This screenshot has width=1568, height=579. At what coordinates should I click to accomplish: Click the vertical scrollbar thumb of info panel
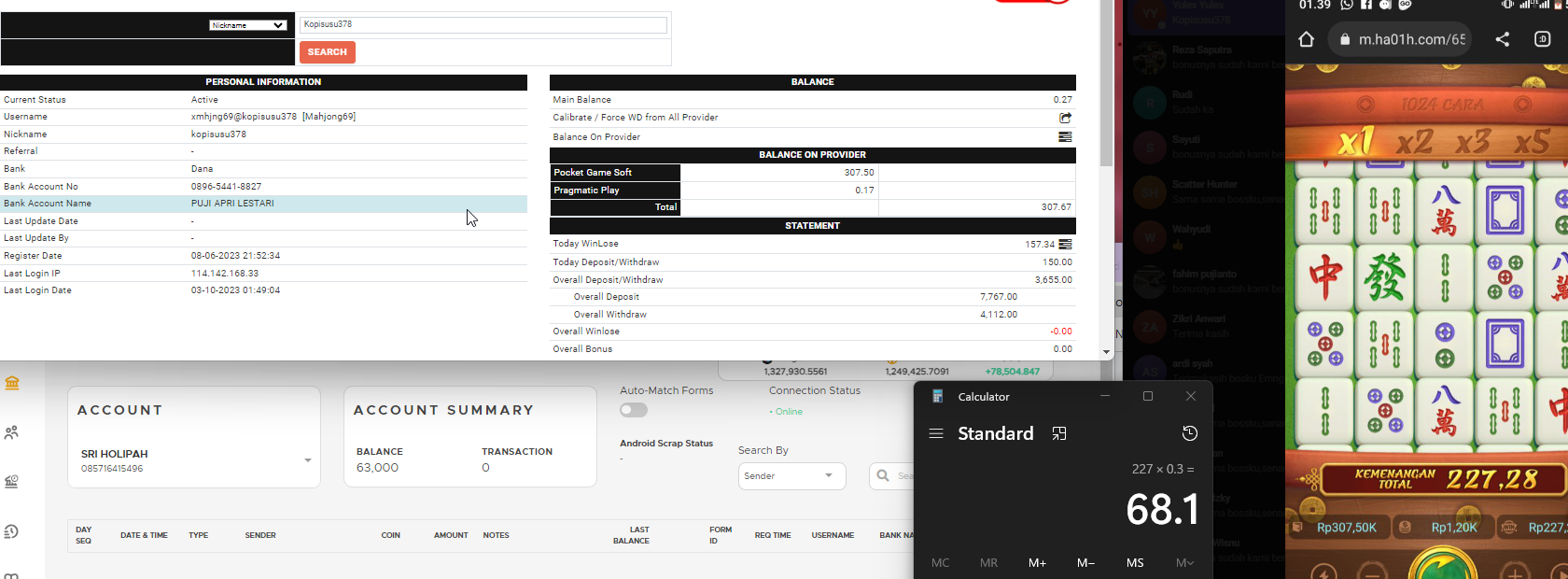click(x=1106, y=84)
